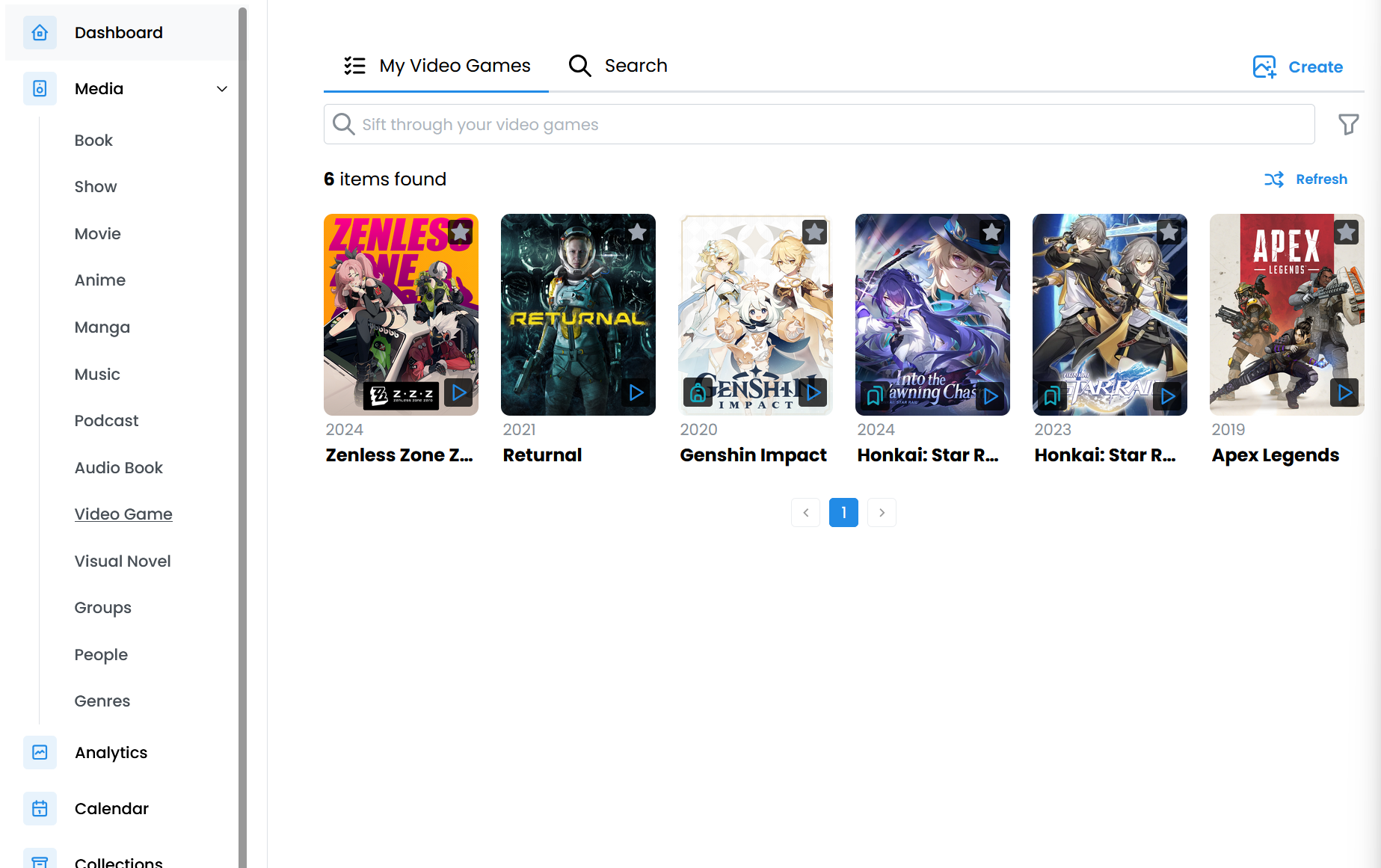Open the Music section
This screenshot has height=868, width=1381.
(97, 375)
